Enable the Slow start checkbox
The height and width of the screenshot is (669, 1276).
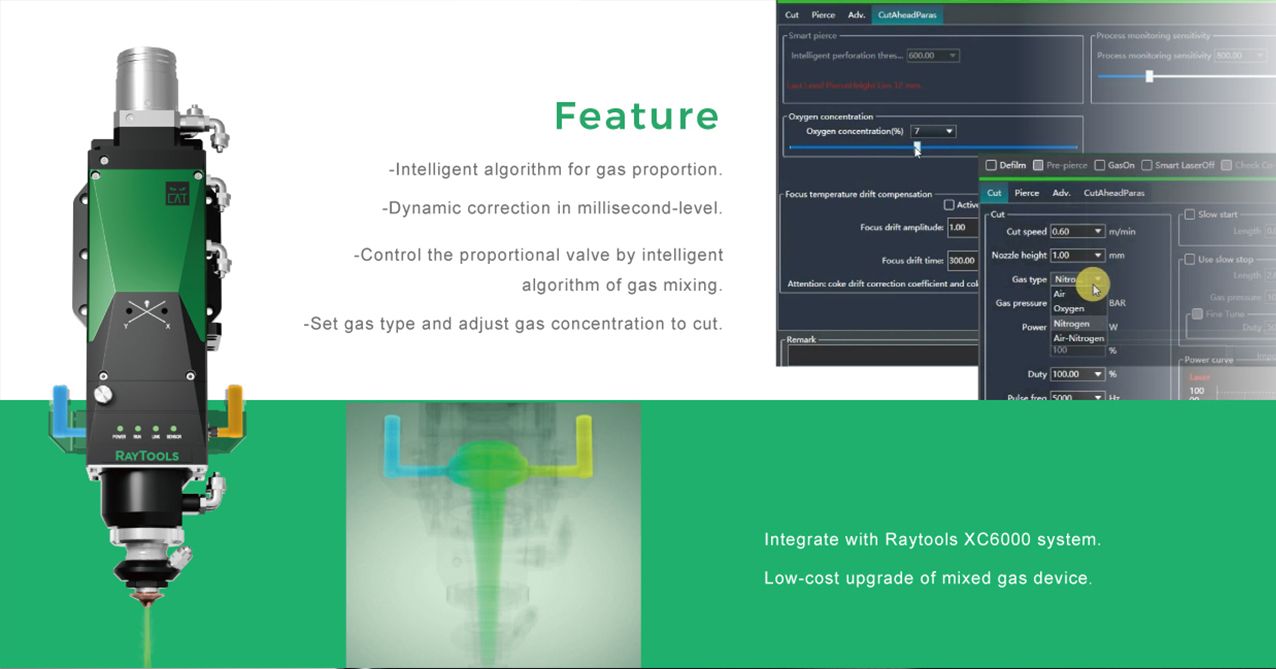point(1189,214)
